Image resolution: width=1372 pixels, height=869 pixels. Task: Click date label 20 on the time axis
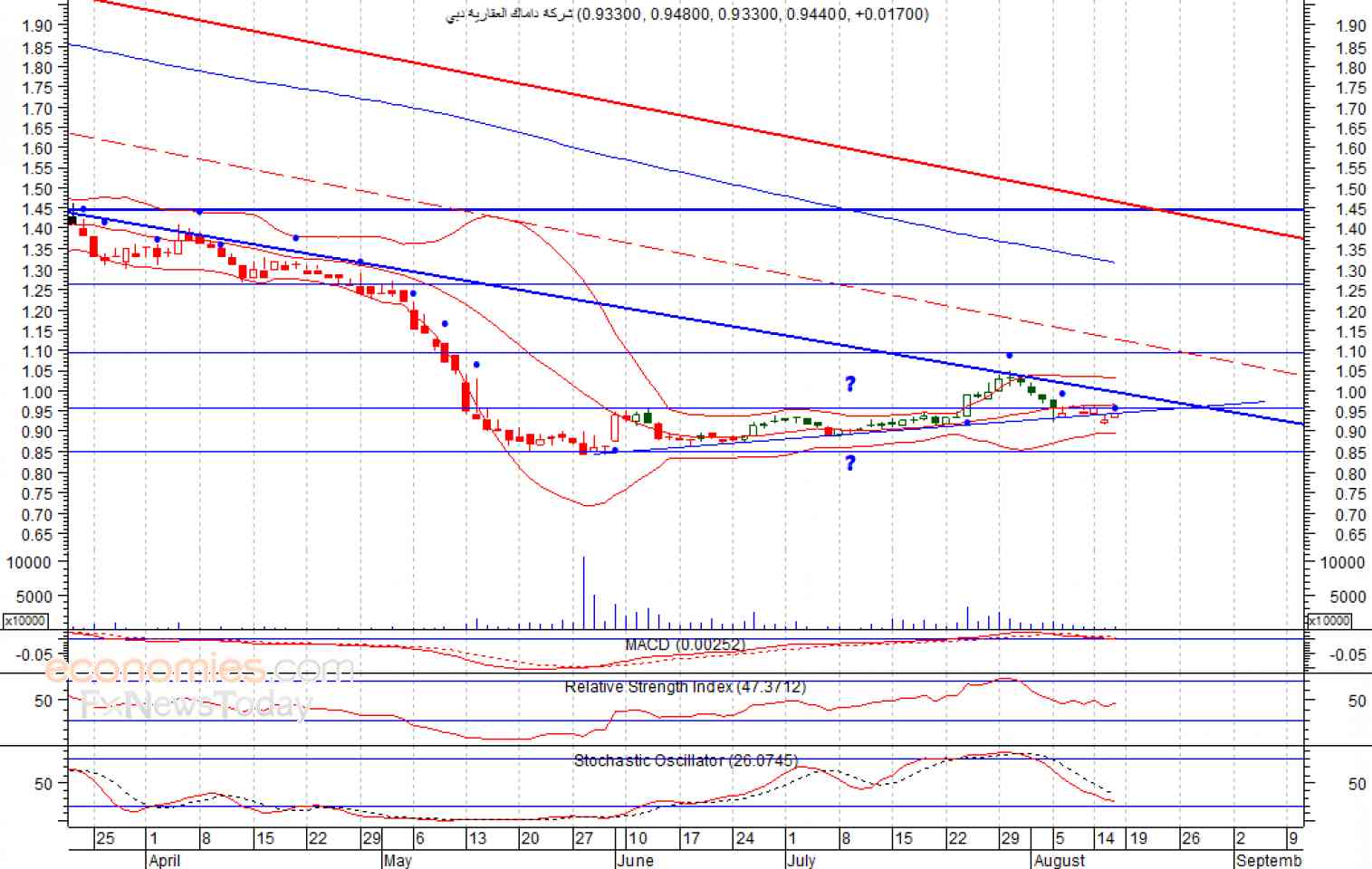(x=529, y=838)
